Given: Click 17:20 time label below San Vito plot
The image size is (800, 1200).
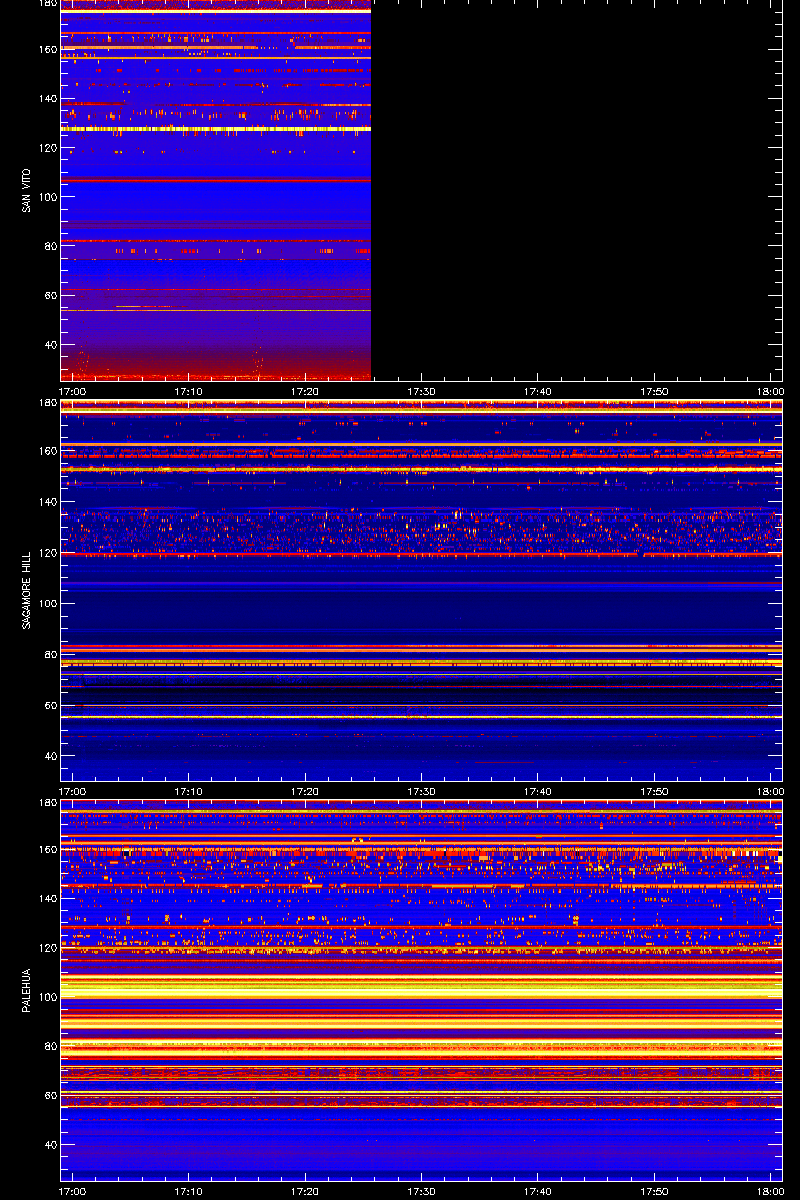Looking at the screenshot, I should [305, 391].
